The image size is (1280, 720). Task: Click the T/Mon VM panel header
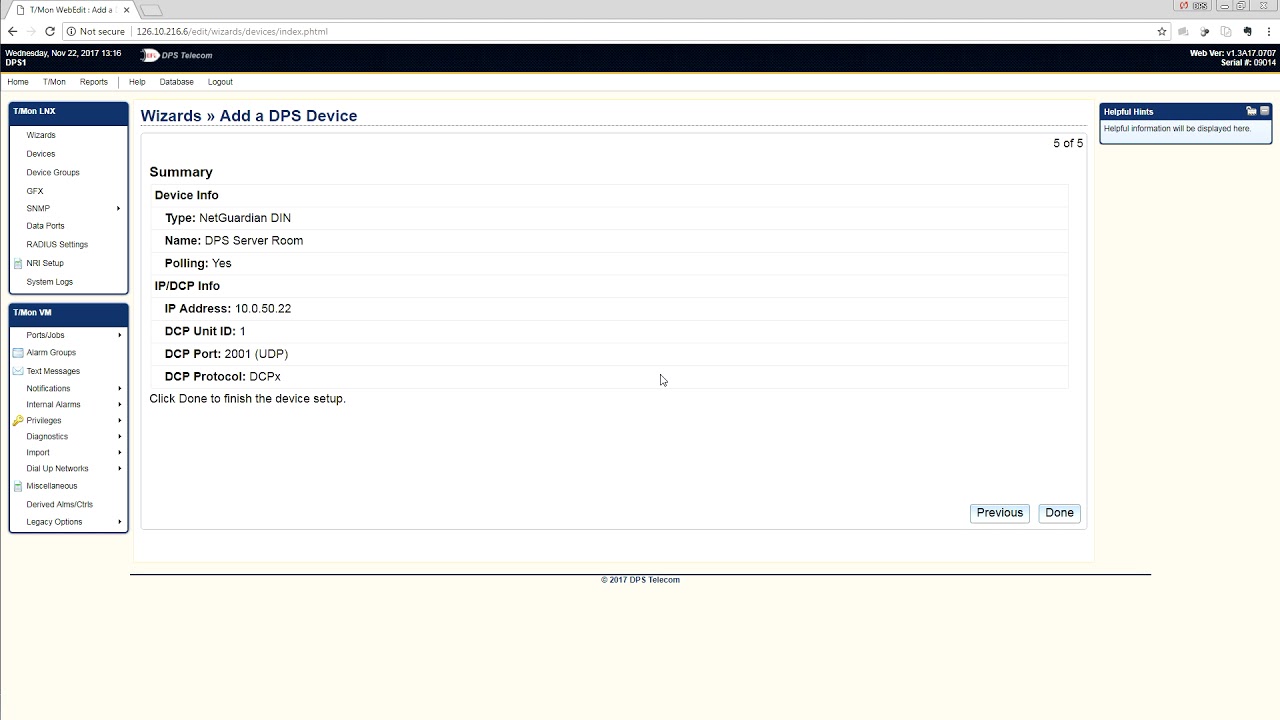69,313
